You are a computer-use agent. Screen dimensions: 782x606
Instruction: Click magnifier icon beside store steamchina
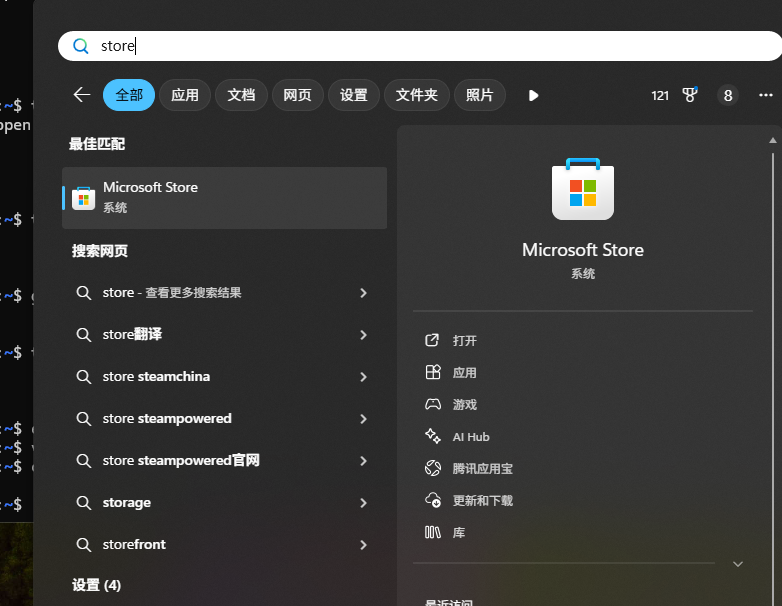[x=83, y=376]
